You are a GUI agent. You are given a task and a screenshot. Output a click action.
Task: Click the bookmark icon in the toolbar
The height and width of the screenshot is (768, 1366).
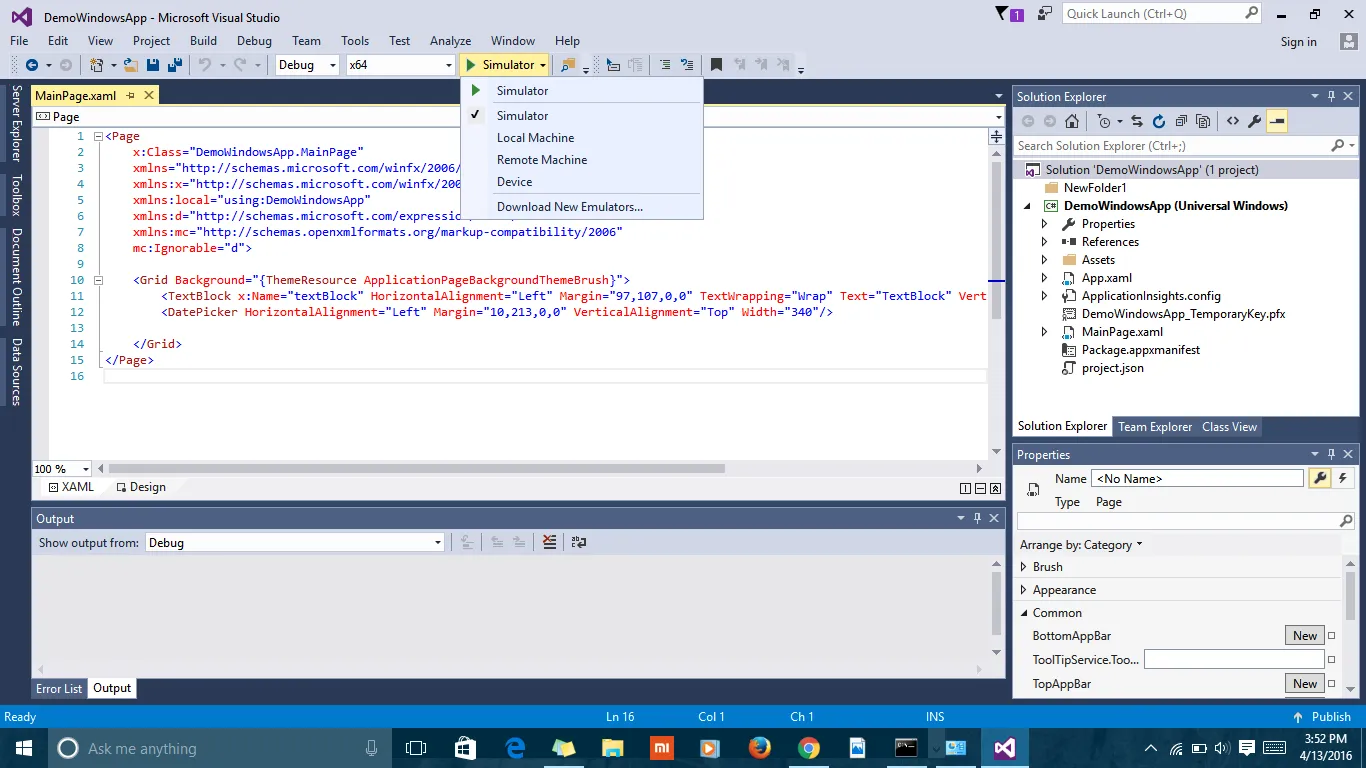click(x=716, y=65)
